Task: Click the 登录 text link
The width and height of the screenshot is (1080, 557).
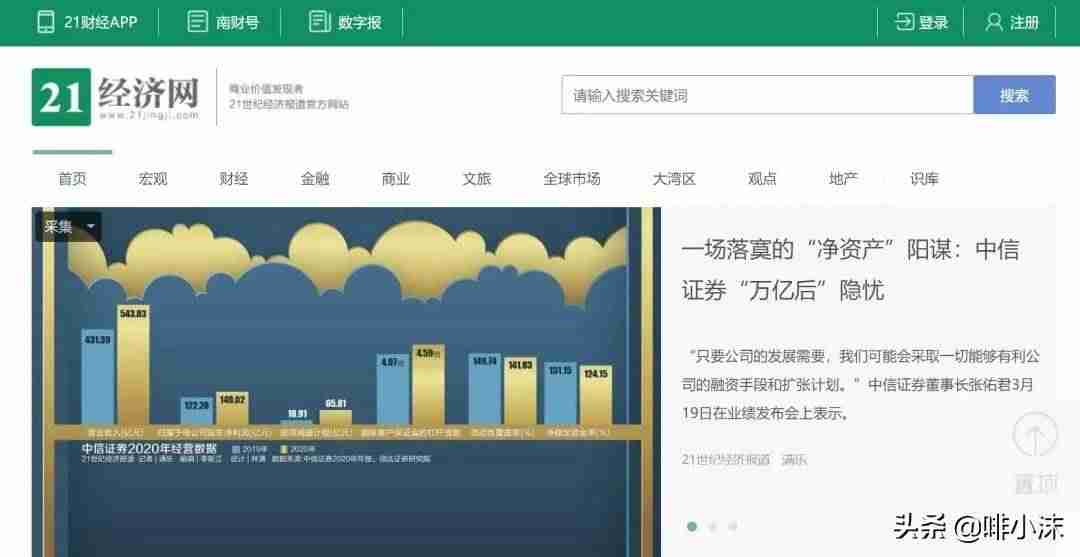Action: 933,22
